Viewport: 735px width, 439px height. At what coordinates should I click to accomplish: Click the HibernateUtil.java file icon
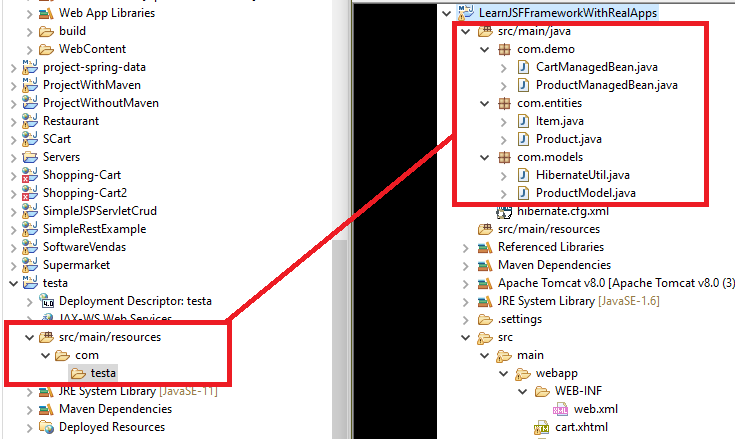(523, 175)
